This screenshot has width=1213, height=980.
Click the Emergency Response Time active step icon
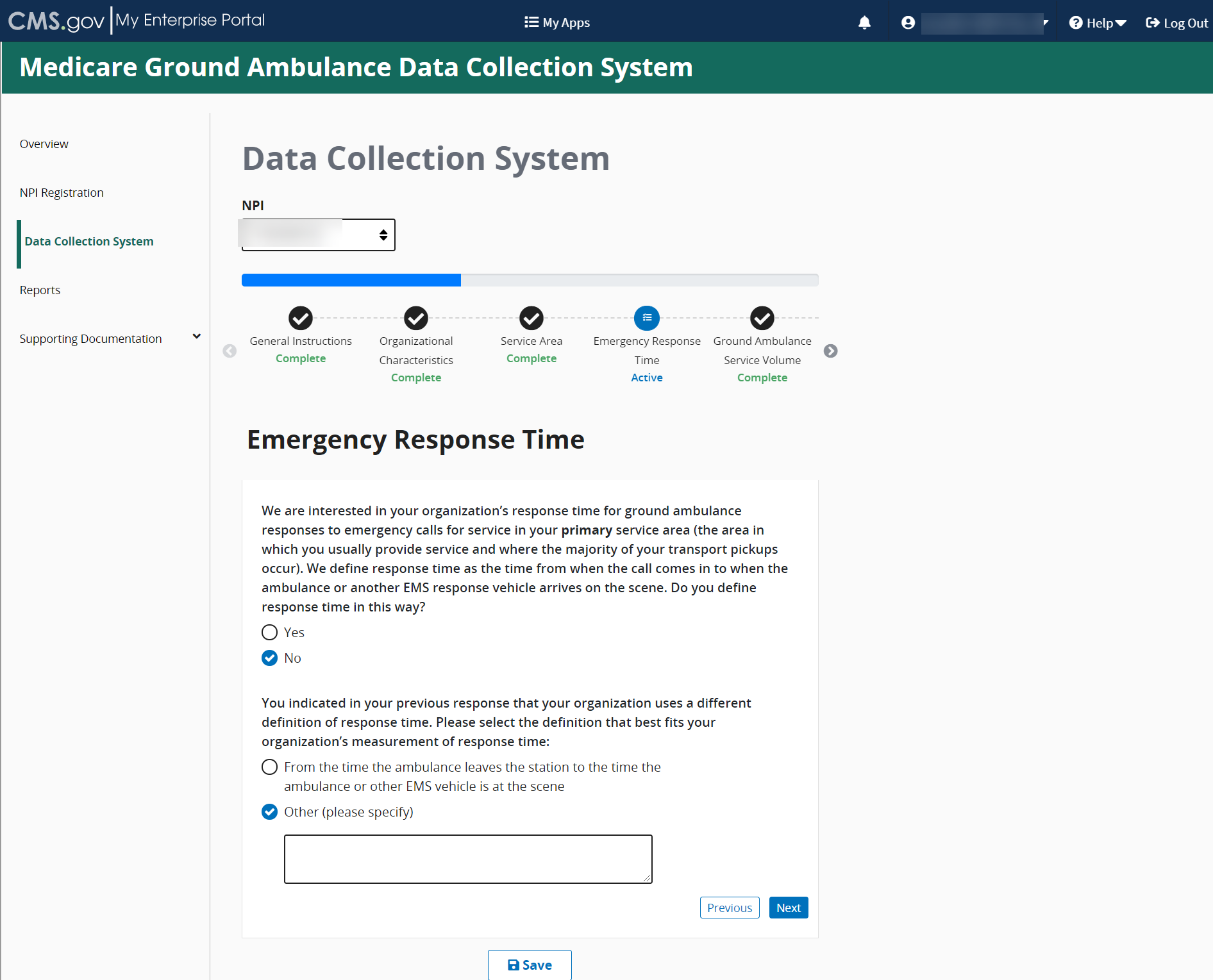tap(647, 318)
